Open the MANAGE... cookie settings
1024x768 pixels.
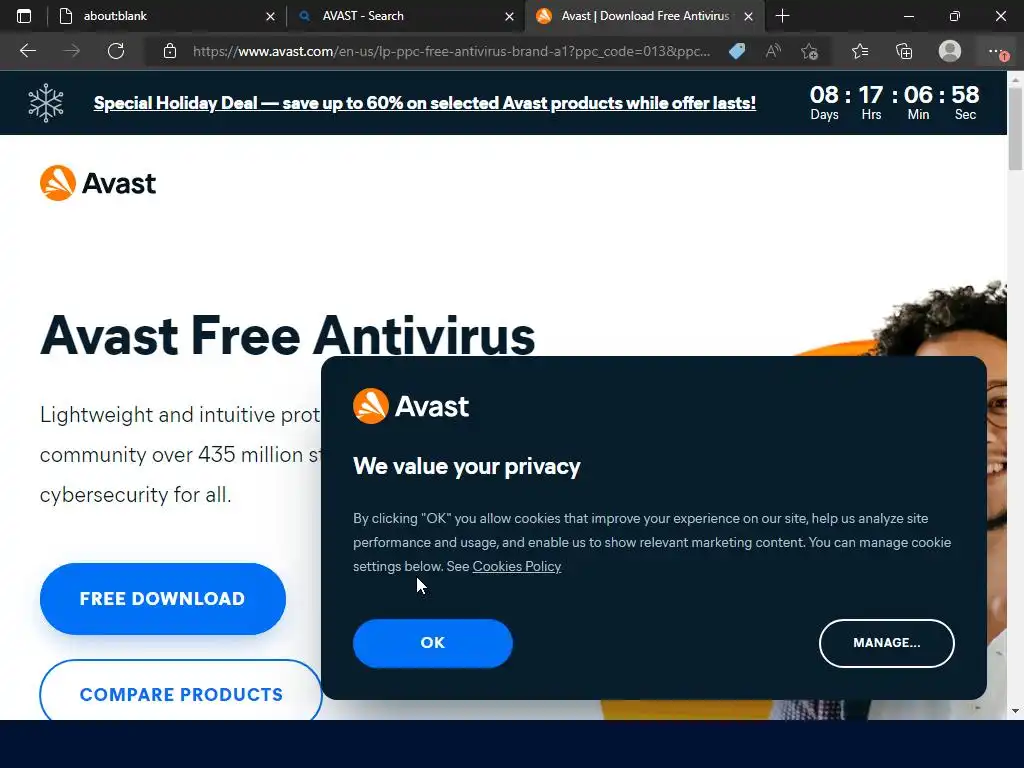(886, 643)
